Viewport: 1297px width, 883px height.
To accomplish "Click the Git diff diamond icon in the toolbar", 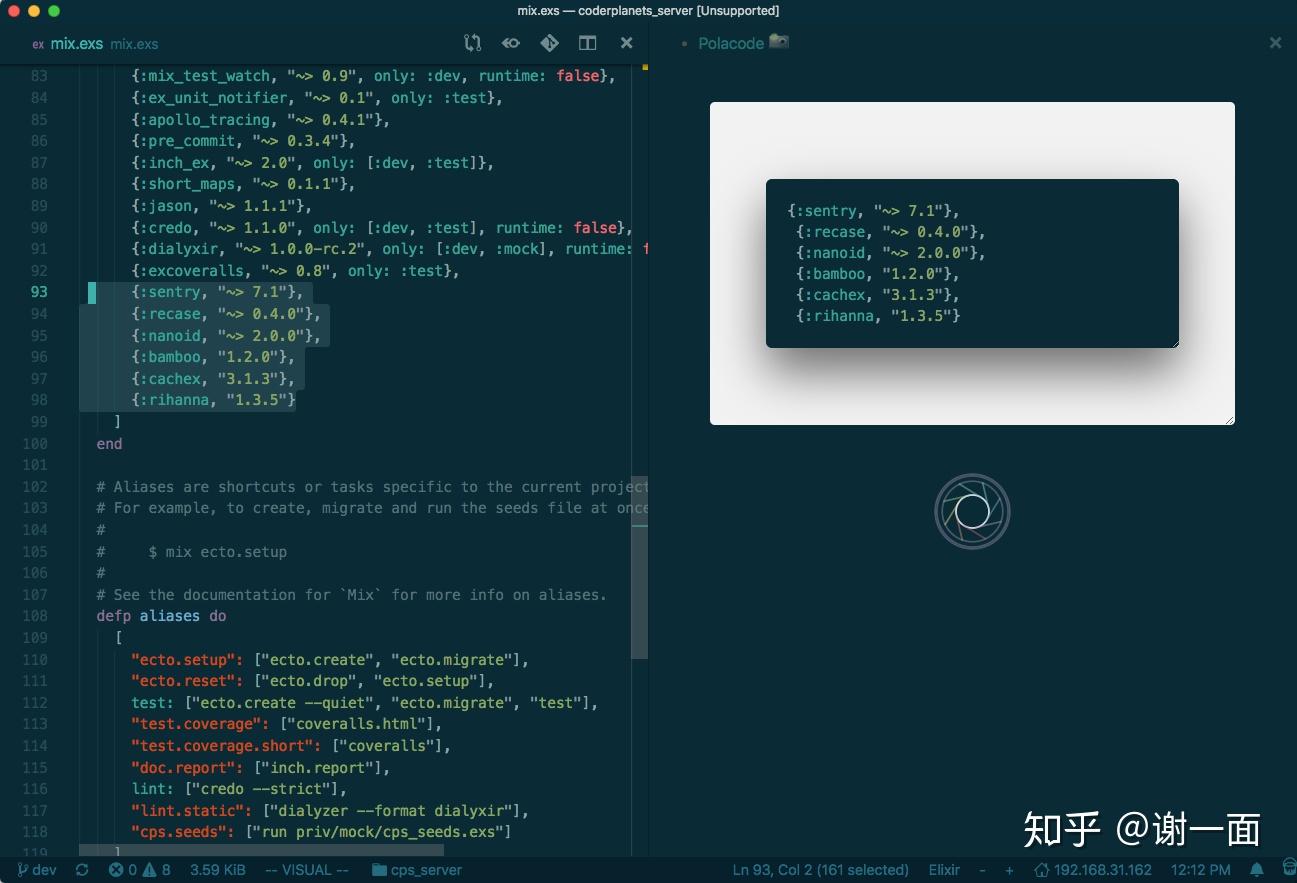I will pyautogui.click(x=549, y=43).
